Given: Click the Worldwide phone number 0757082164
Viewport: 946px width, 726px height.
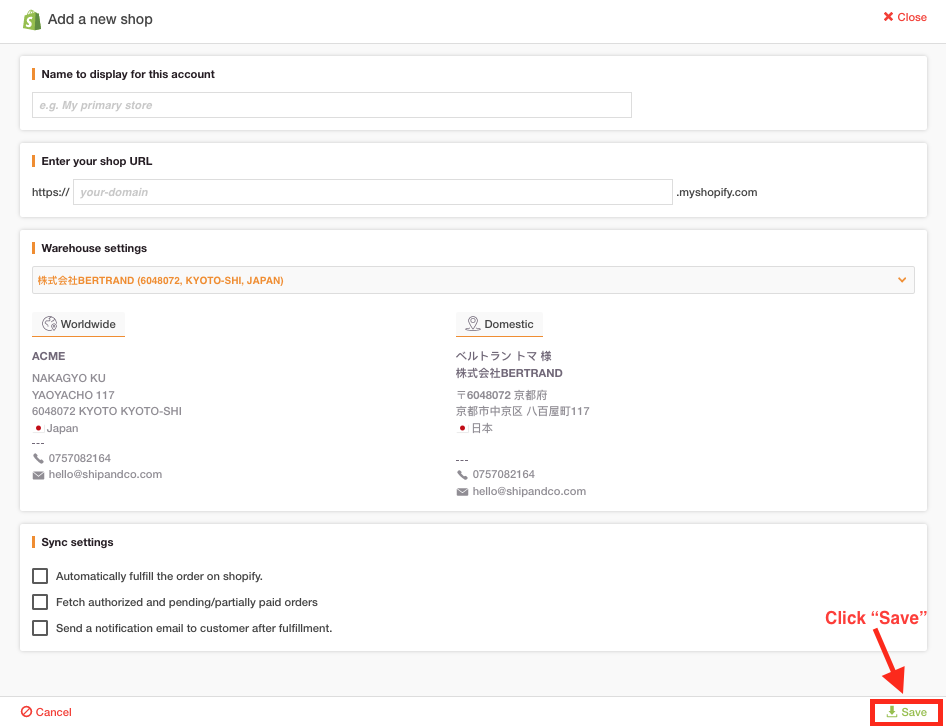Looking at the screenshot, I should pos(80,458).
